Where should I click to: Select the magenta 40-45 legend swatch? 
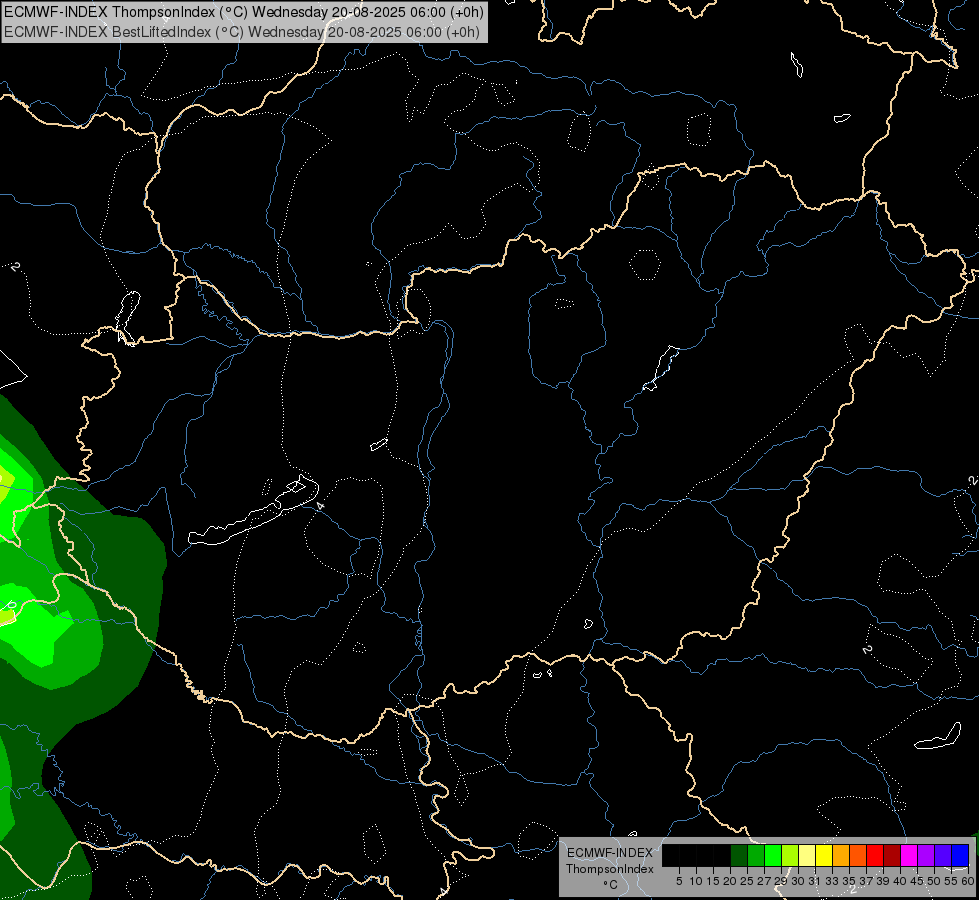(x=909, y=855)
